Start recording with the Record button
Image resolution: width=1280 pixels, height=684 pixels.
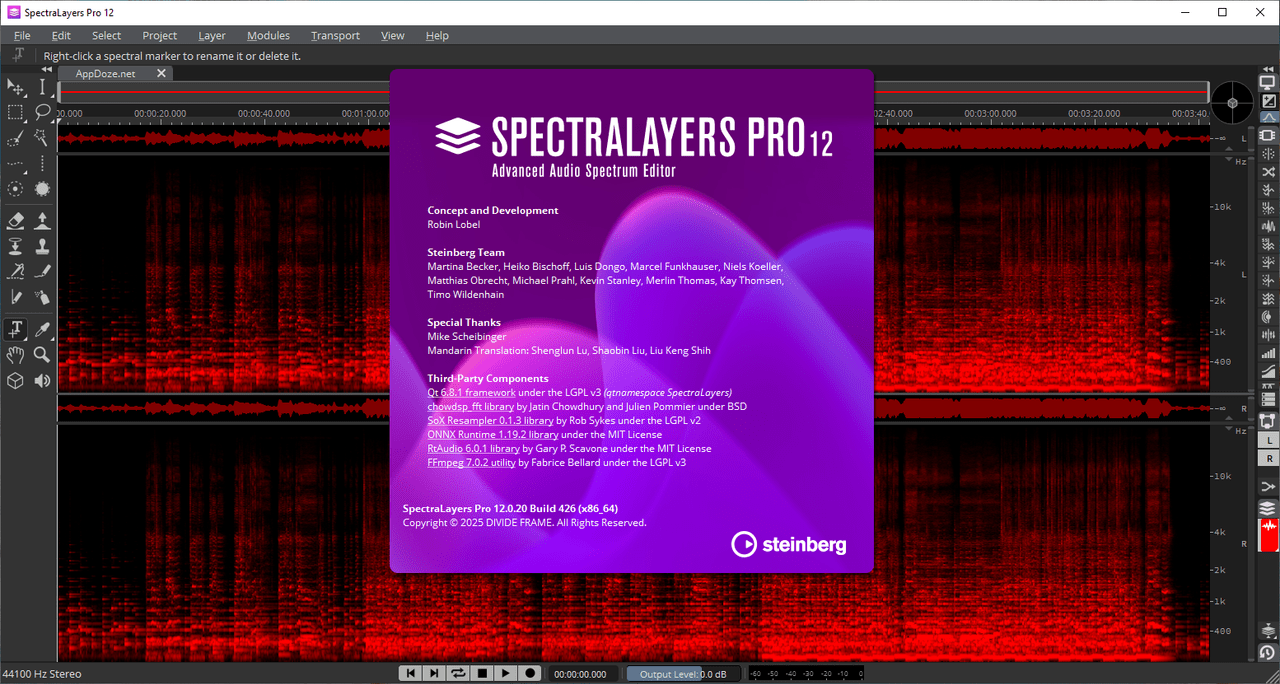(x=530, y=674)
